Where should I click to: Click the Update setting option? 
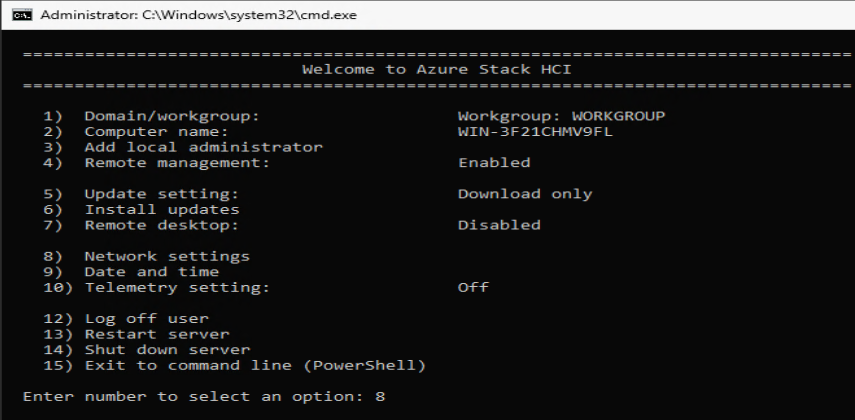(x=161, y=194)
